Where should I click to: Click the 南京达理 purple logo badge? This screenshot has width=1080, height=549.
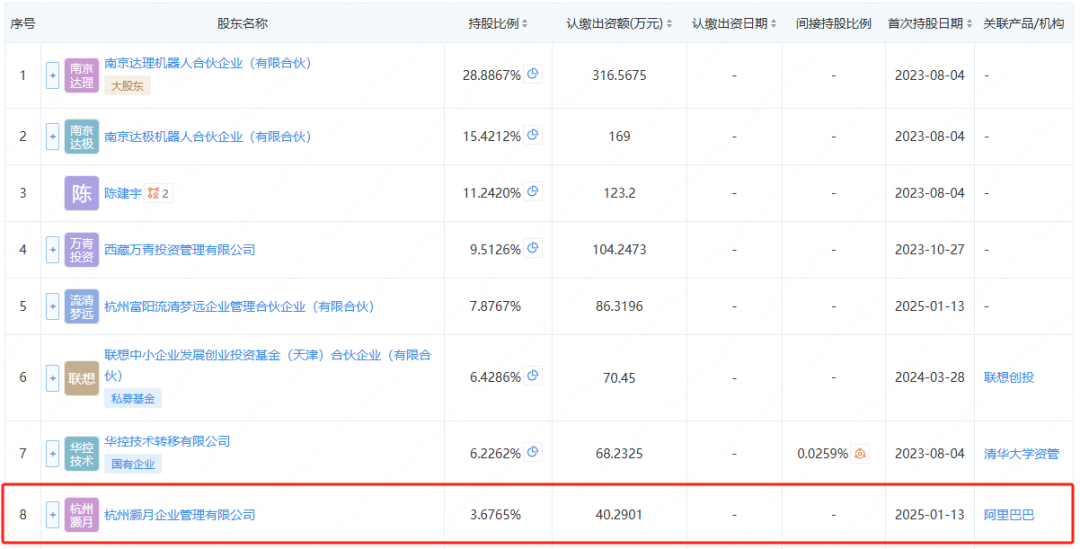82,76
